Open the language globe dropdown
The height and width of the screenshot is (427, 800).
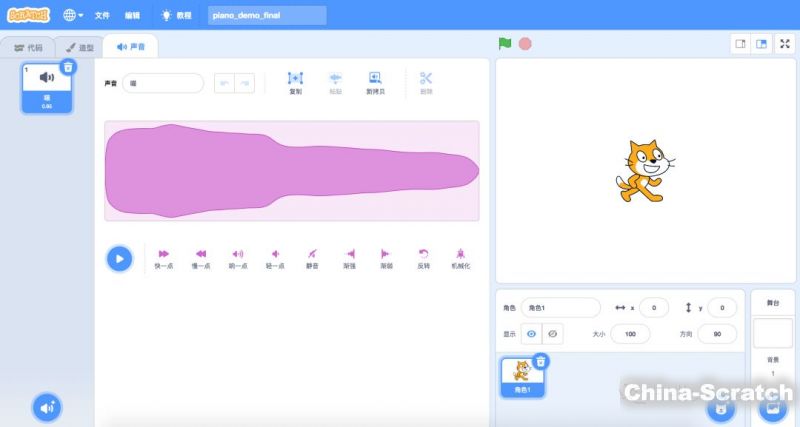(73, 15)
